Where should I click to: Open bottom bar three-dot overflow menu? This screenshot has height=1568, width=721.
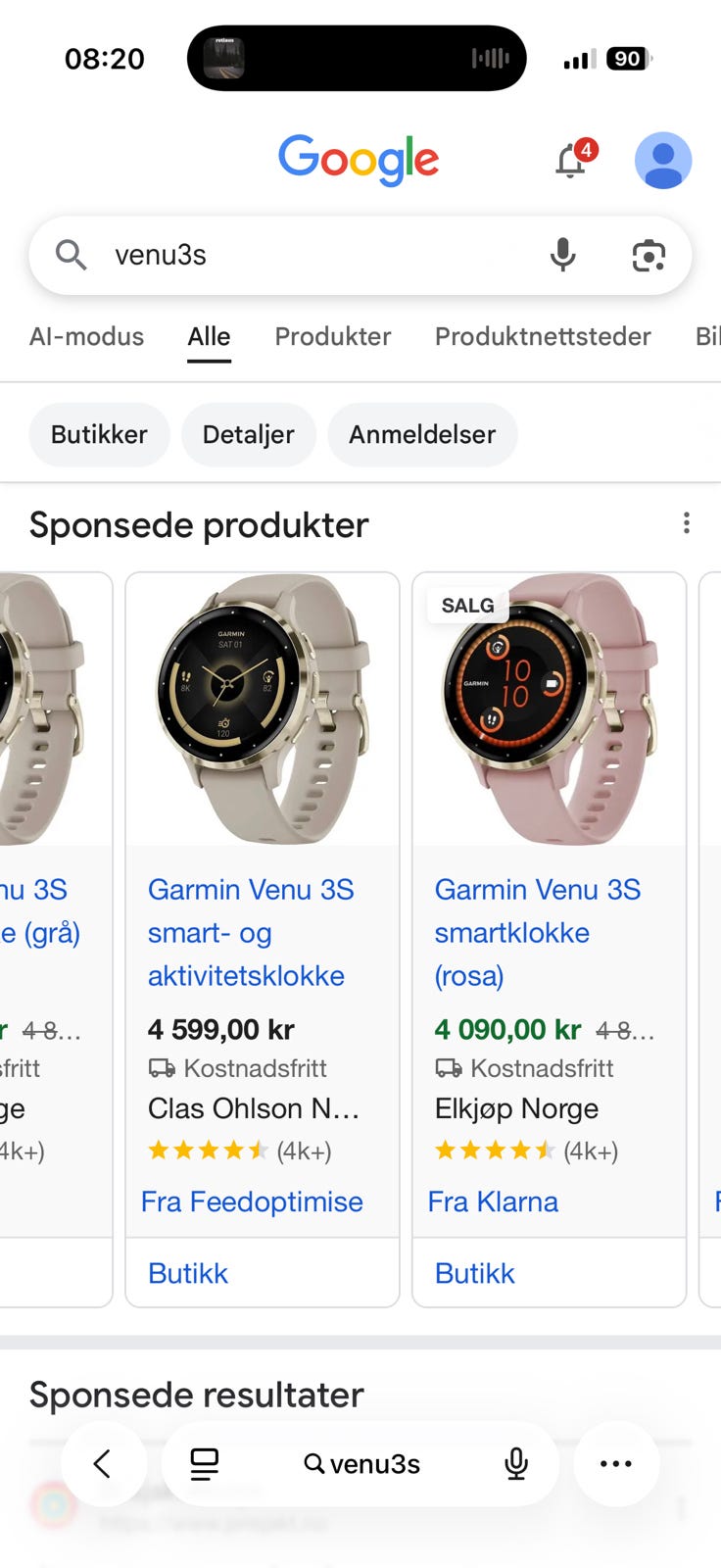[616, 1463]
